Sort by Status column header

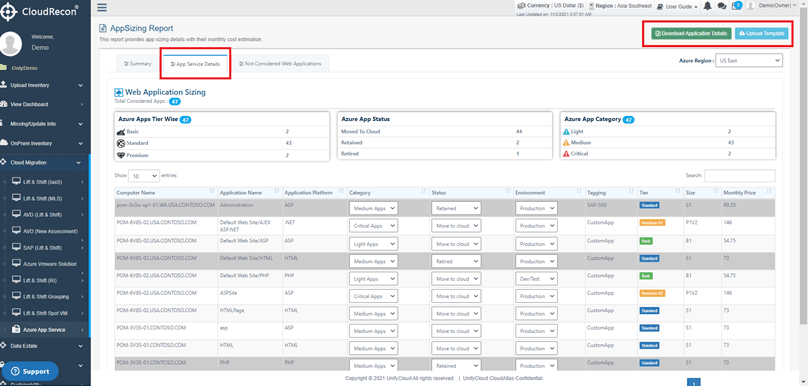point(471,192)
